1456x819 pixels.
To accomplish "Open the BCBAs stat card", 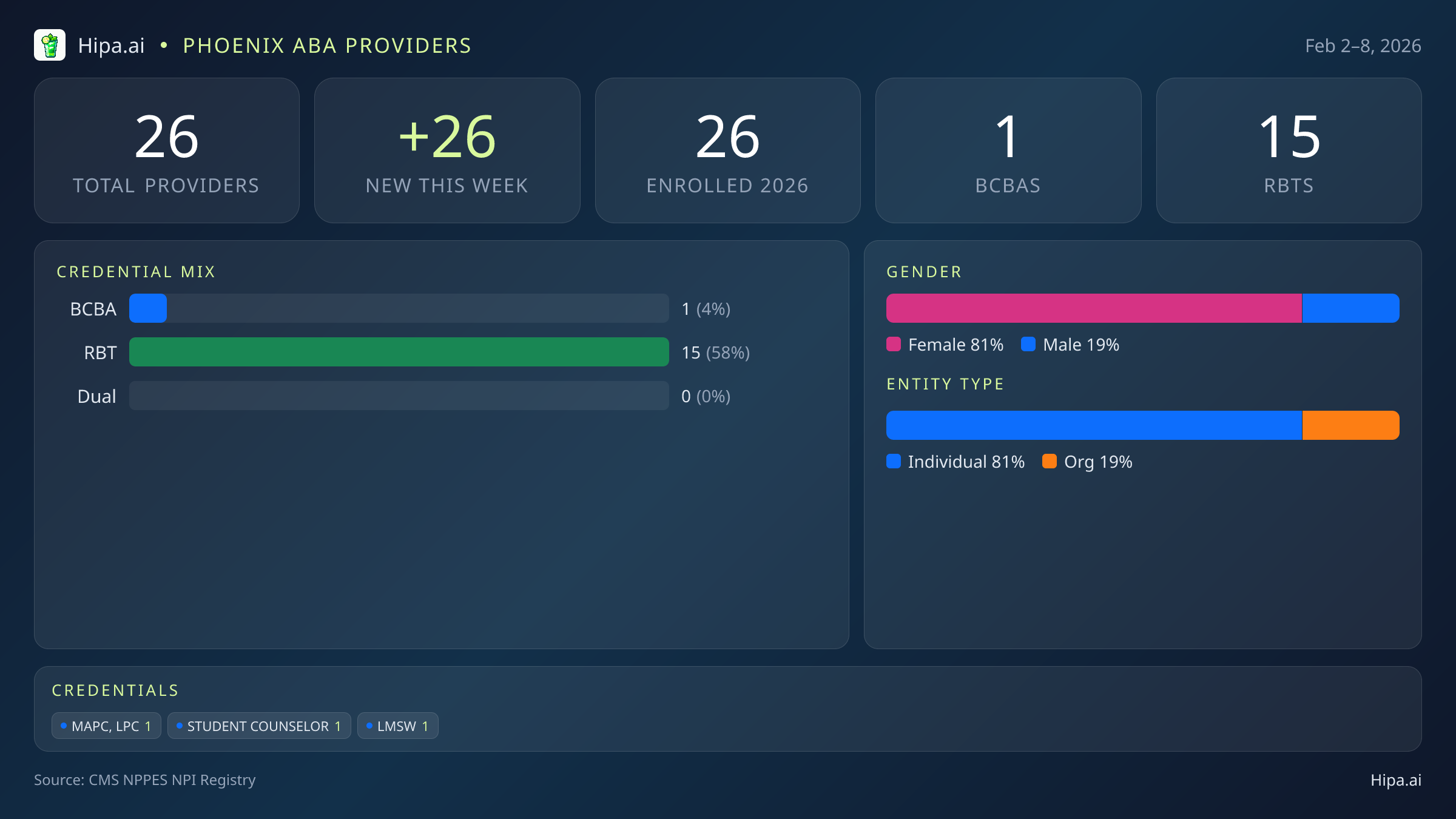I will tap(1008, 150).
